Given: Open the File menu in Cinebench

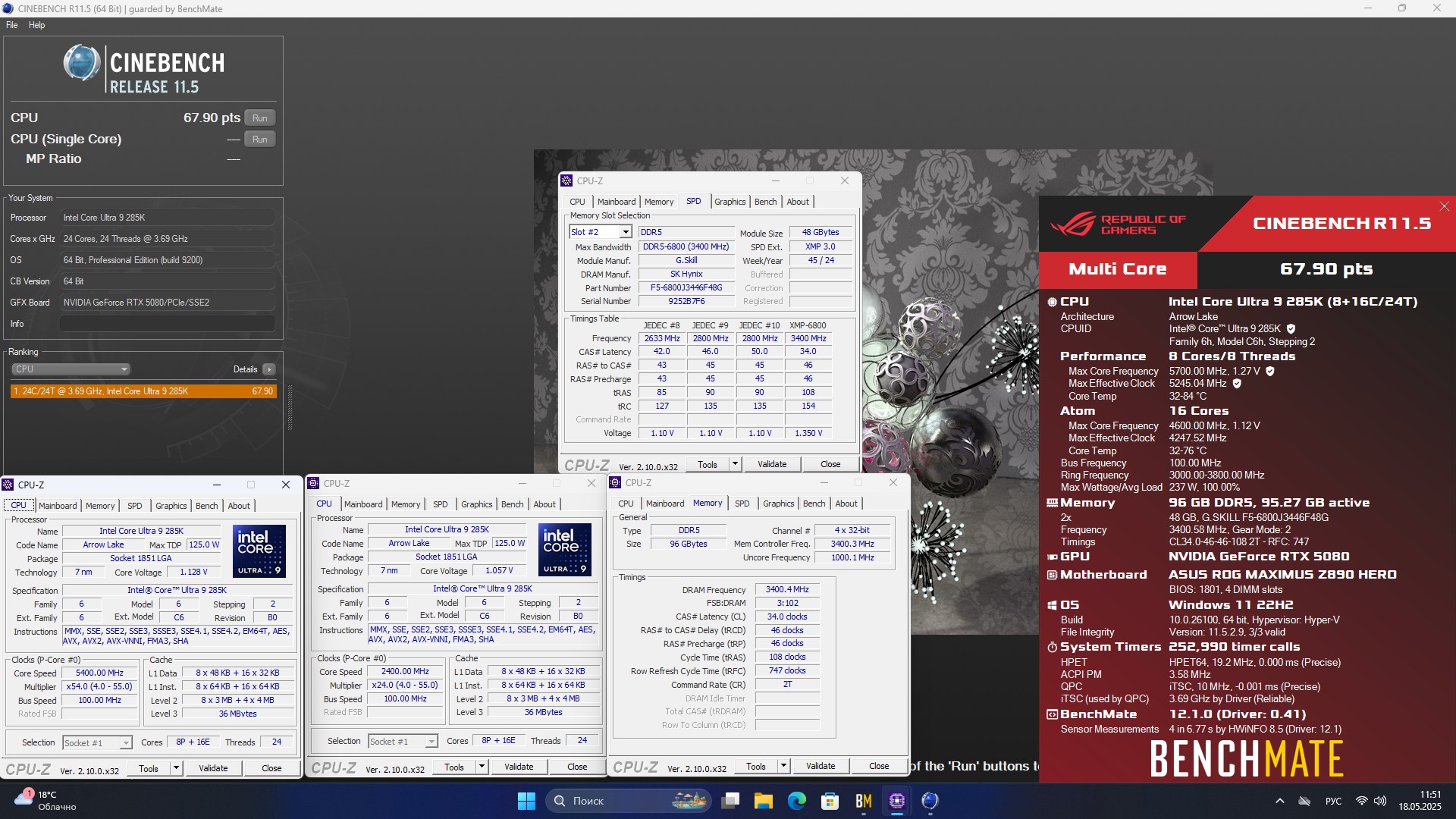Looking at the screenshot, I should coord(11,25).
